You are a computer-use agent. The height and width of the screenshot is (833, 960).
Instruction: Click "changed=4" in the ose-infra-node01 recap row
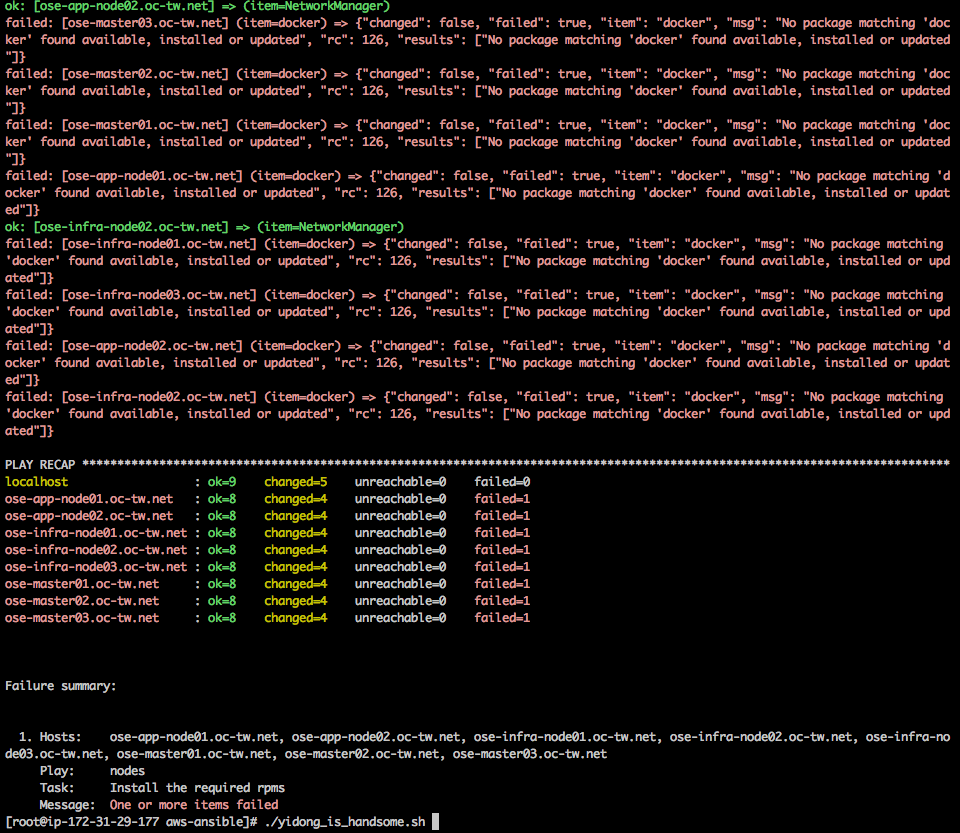pyautogui.click(x=296, y=533)
